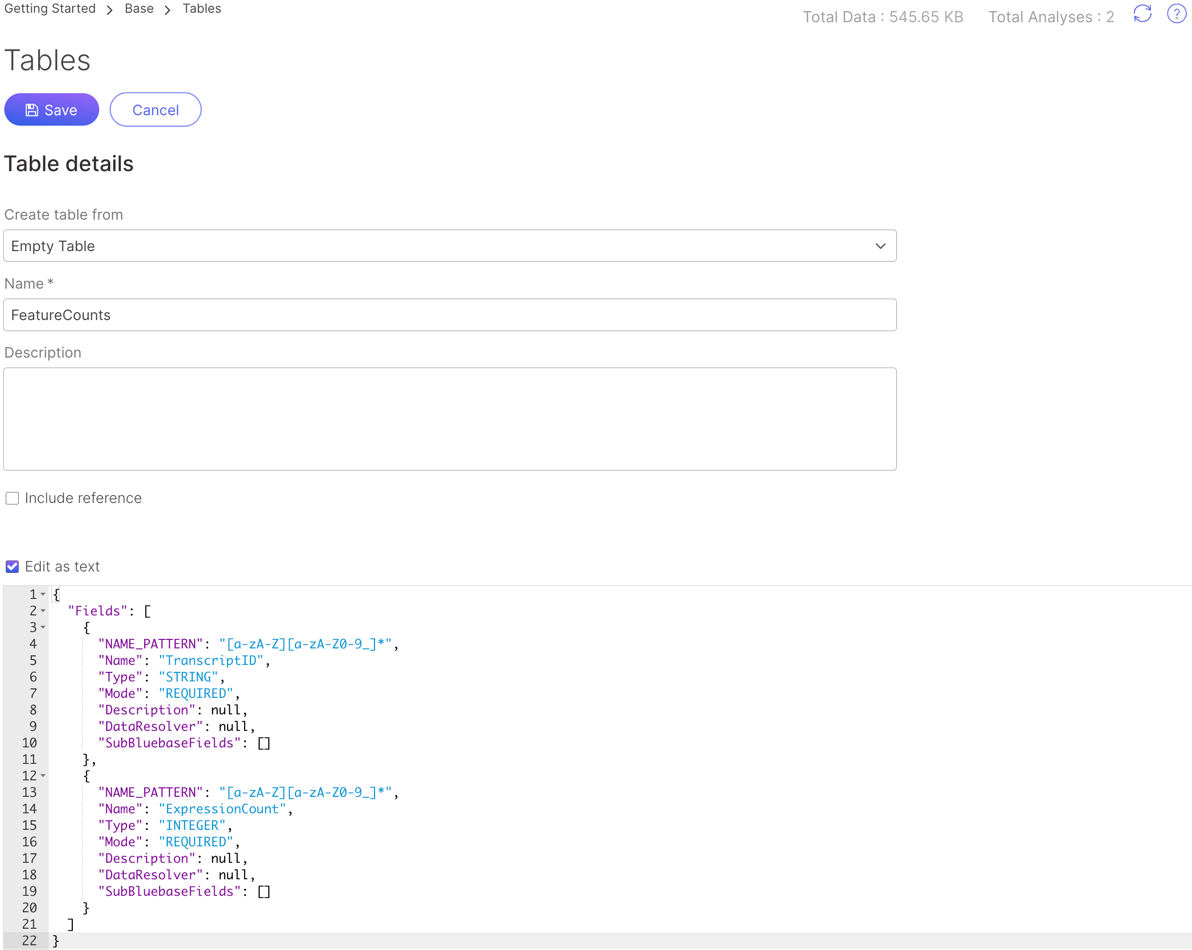Collapse the Fields array on line 2
This screenshot has height=950, width=1192.
(43, 611)
